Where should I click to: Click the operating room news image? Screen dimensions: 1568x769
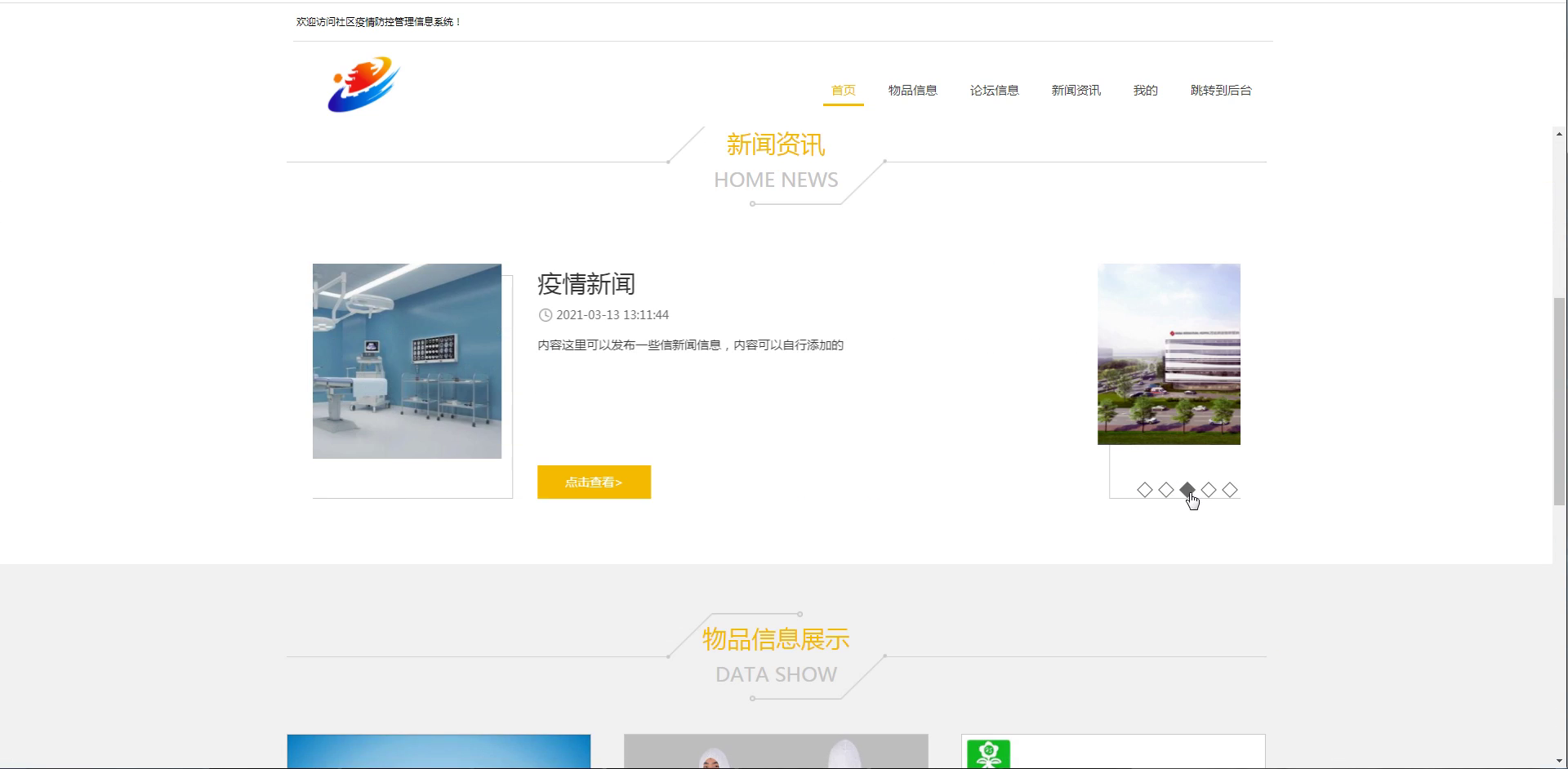click(x=407, y=361)
